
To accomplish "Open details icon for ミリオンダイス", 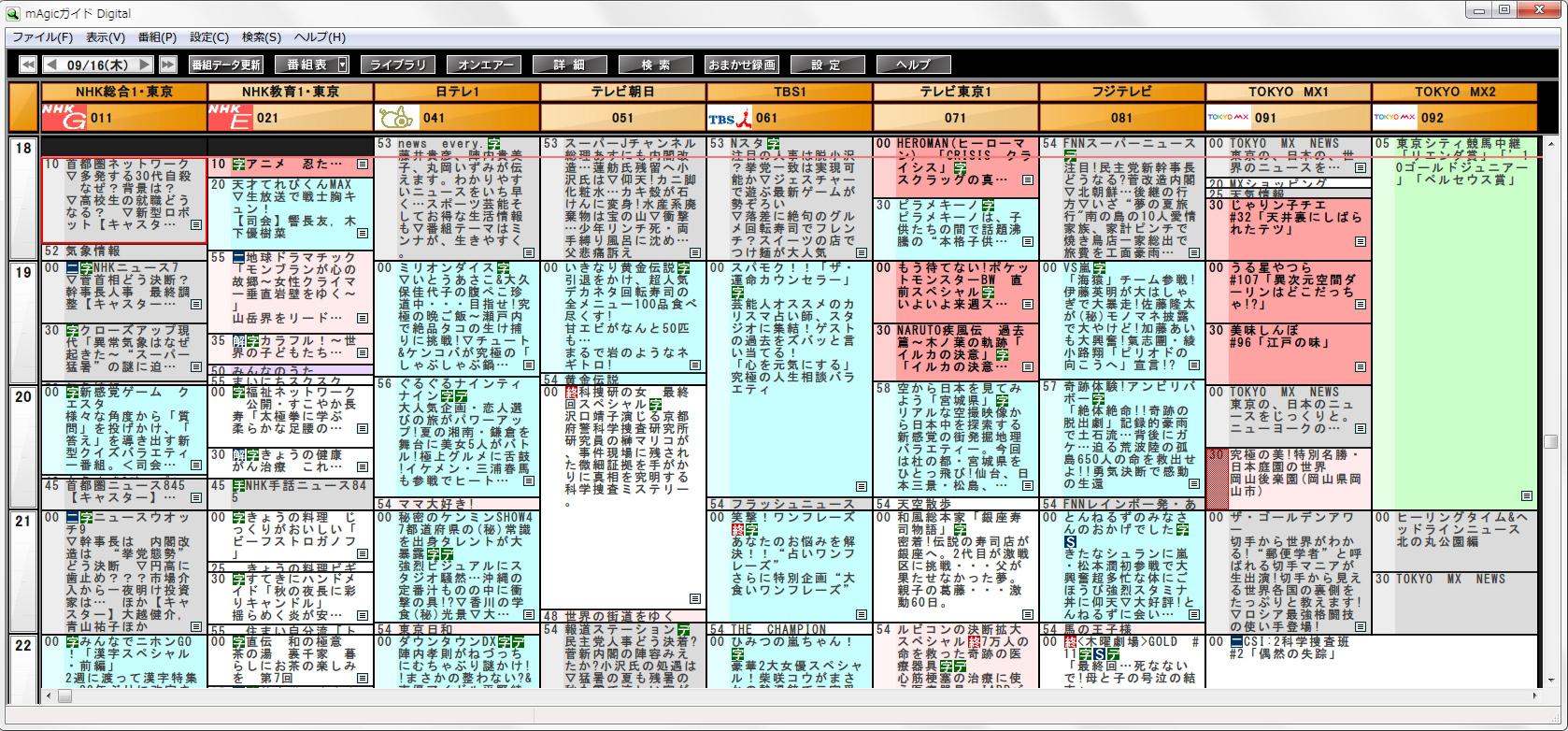I will pyautogui.click(x=529, y=367).
